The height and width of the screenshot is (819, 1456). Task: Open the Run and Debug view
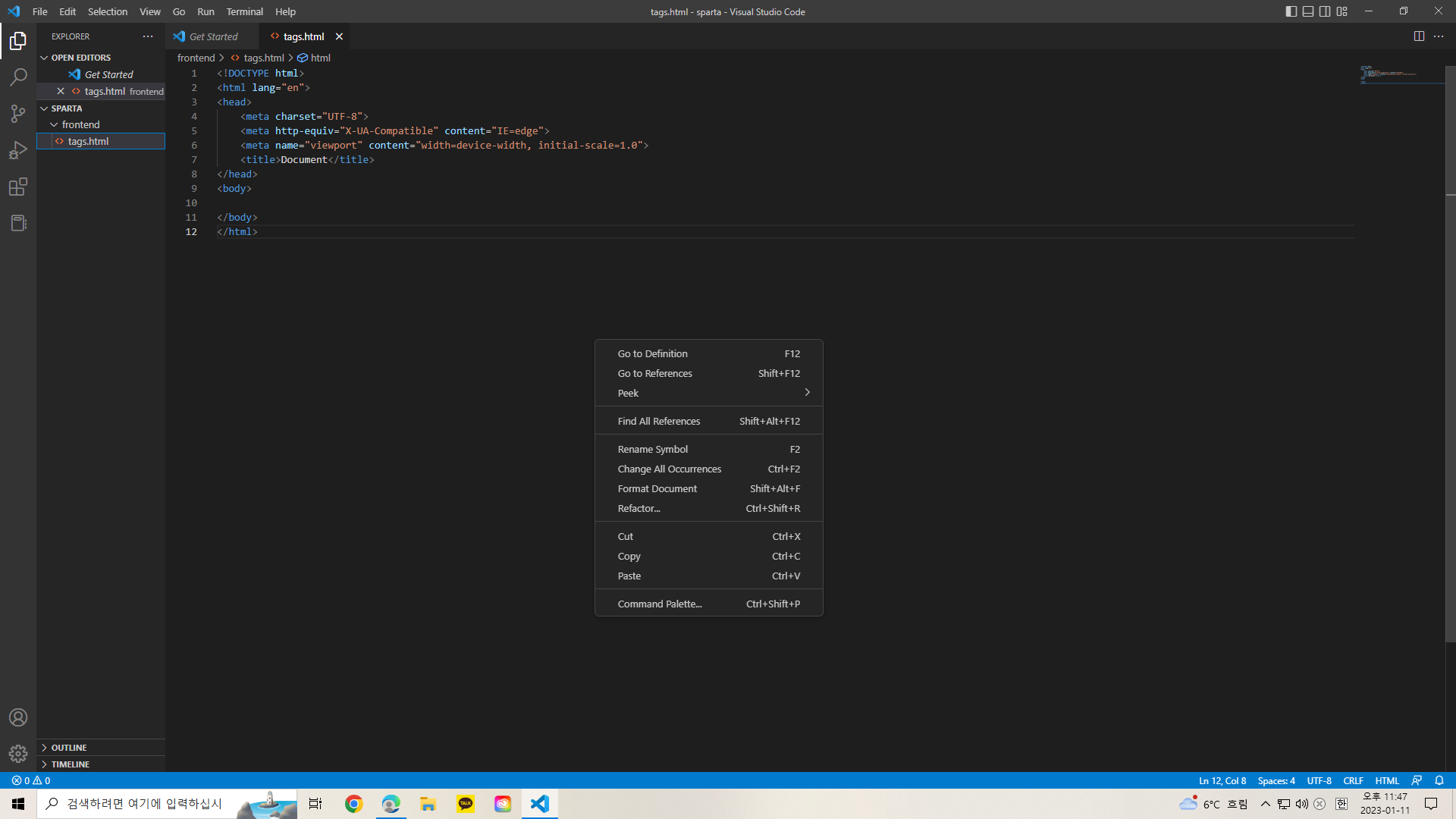pyautogui.click(x=18, y=150)
